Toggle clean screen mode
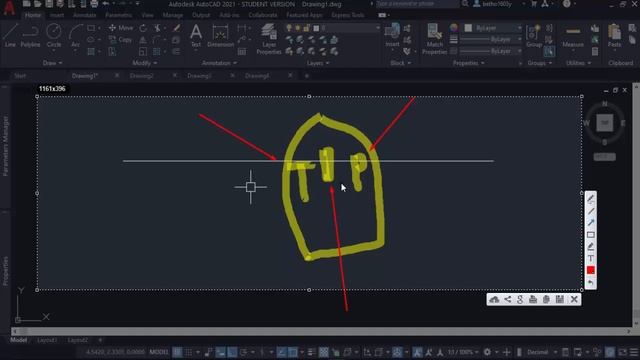Image resolution: width=640 pixels, height=360 pixels. (622, 352)
